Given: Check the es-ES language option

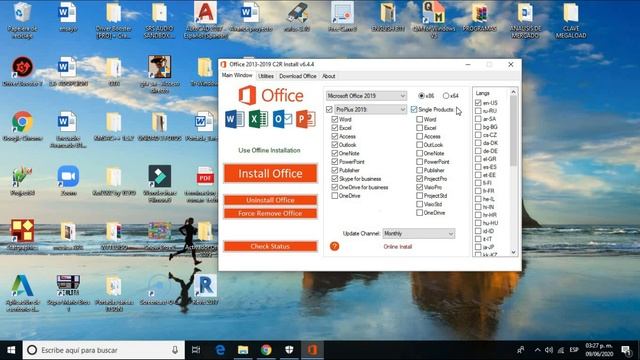Looking at the screenshot, I should coord(478,167).
